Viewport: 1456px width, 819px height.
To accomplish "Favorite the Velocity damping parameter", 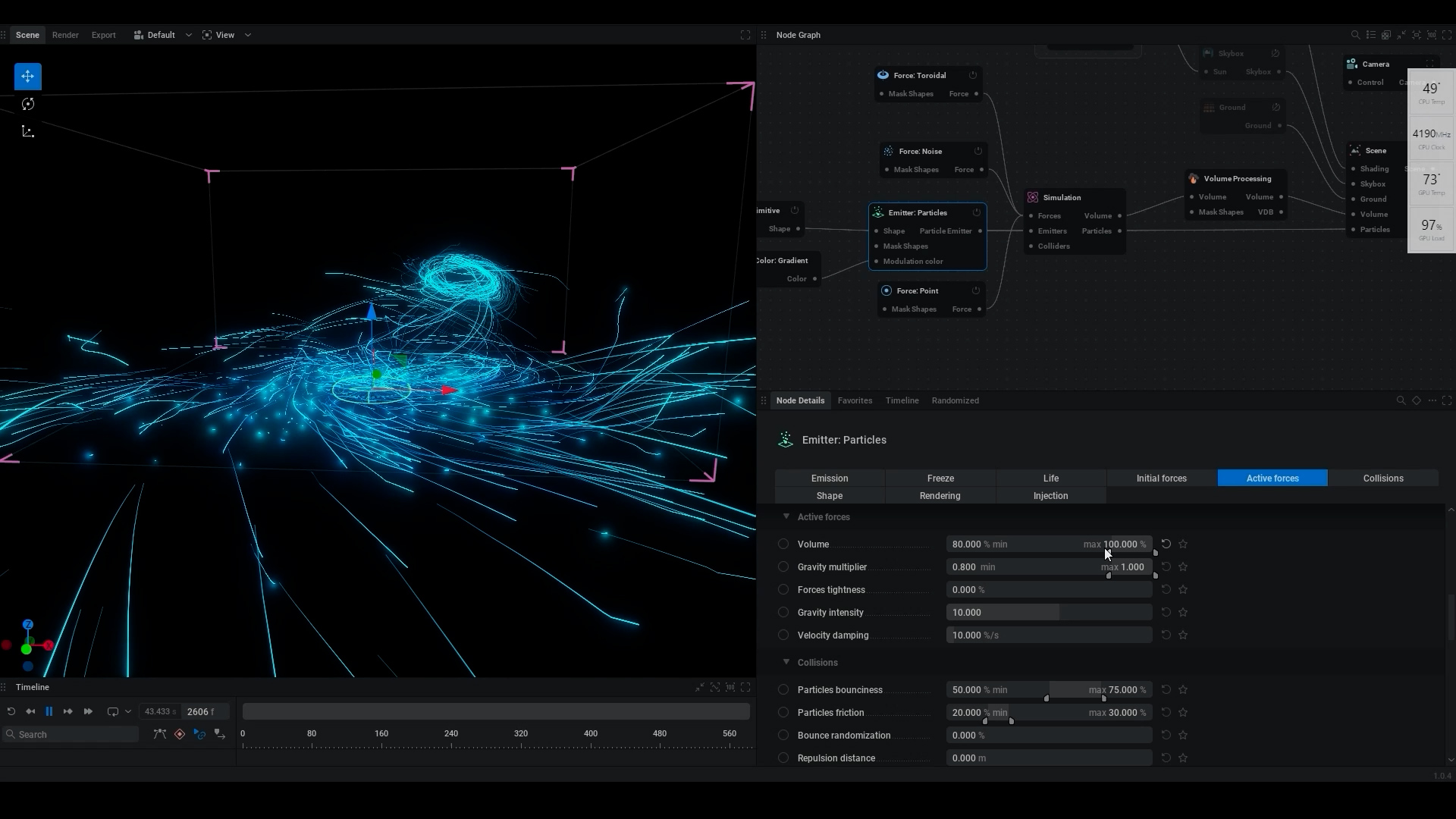I will pyautogui.click(x=1183, y=635).
